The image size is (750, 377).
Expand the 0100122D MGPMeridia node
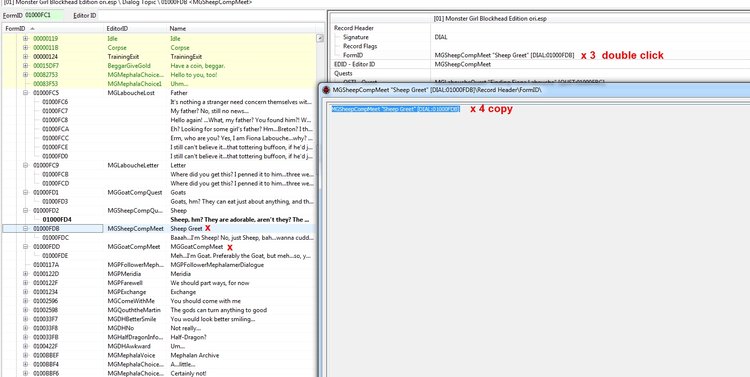pos(25,274)
